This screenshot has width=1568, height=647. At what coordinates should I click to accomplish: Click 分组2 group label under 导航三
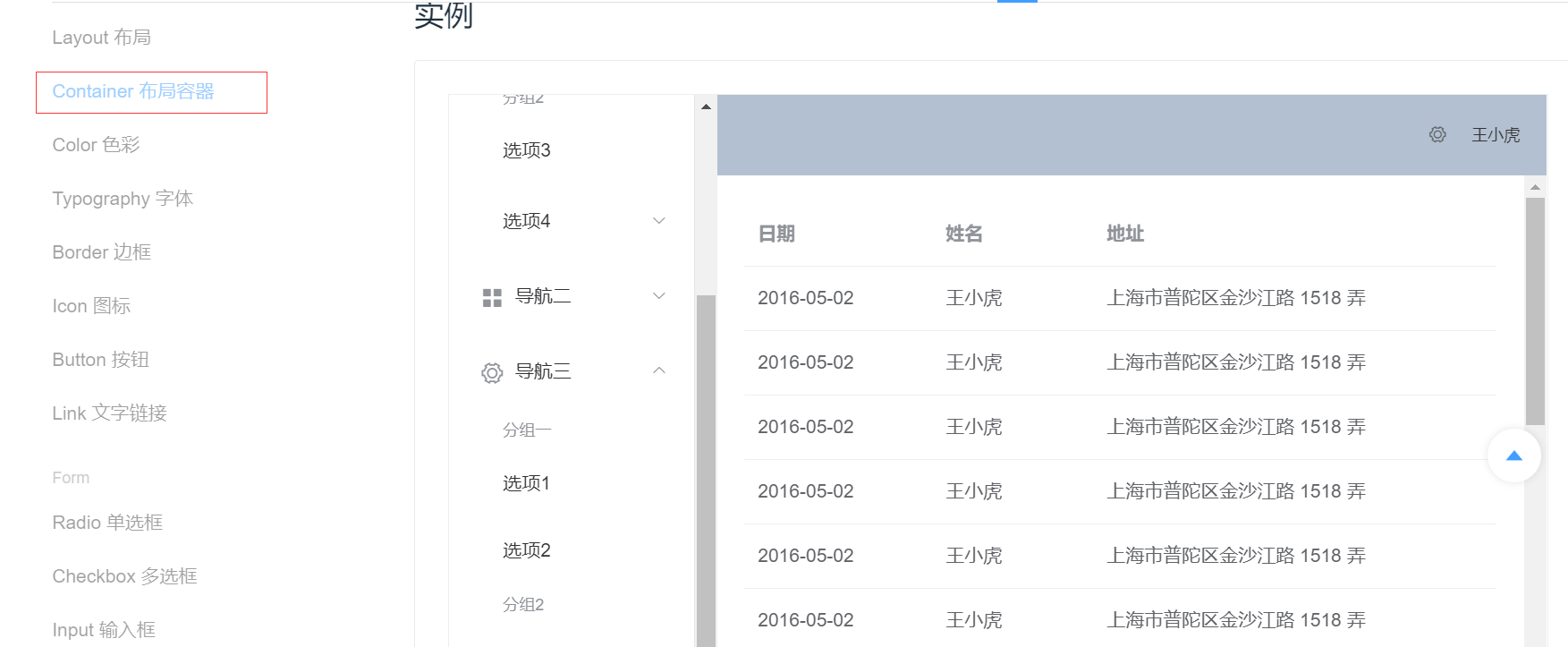click(523, 605)
